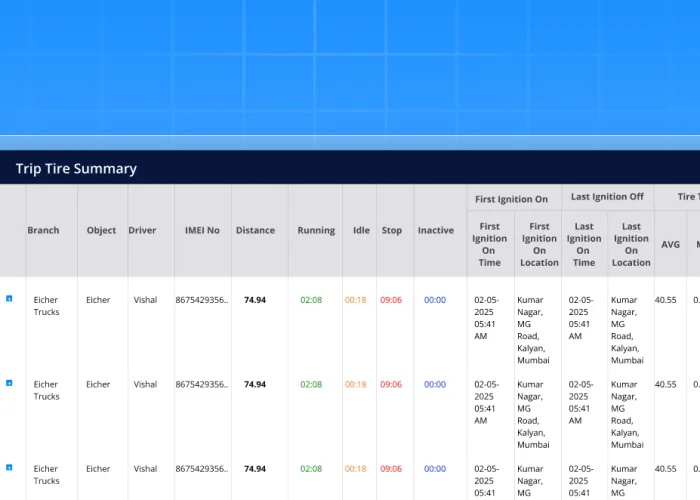Select the Stop column header

click(392, 230)
